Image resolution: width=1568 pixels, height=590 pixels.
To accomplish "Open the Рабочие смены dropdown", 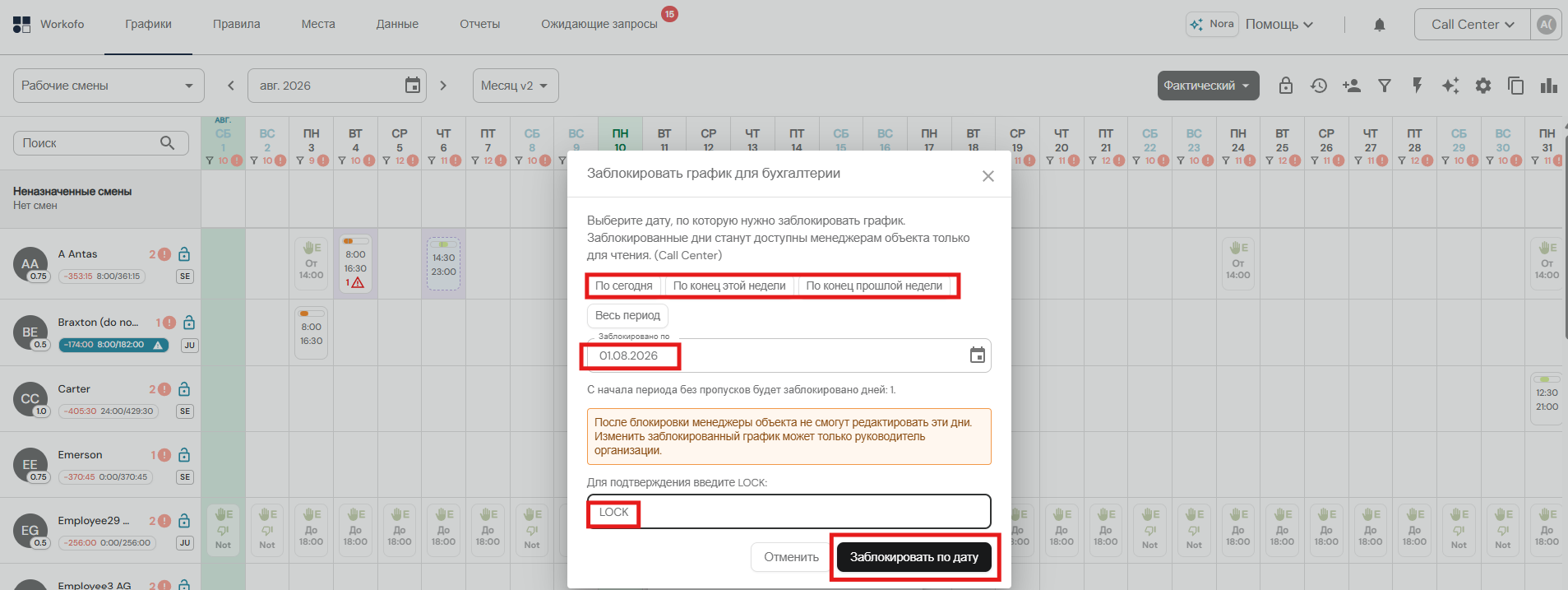I will (x=109, y=86).
